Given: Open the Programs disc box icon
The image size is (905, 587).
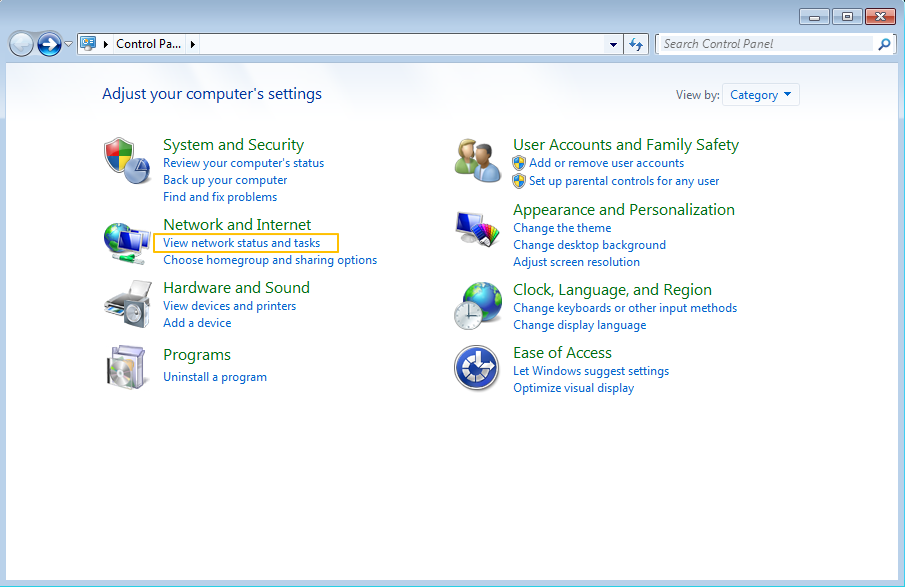Looking at the screenshot, I should click(126, 367).
